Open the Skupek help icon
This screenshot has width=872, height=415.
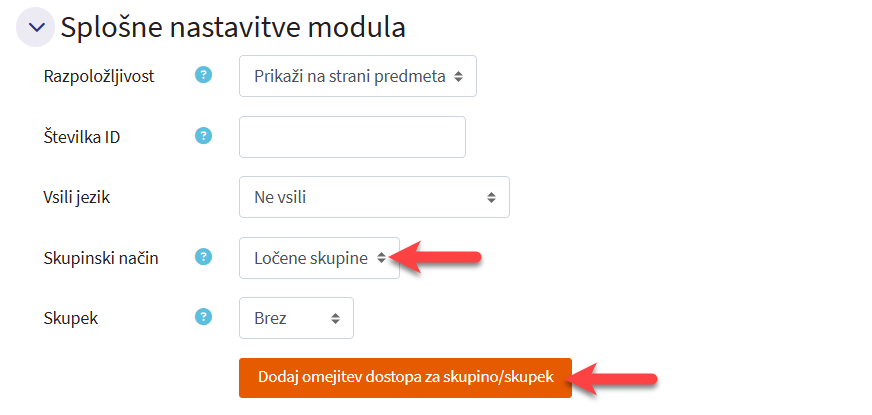tap(204, 317)
